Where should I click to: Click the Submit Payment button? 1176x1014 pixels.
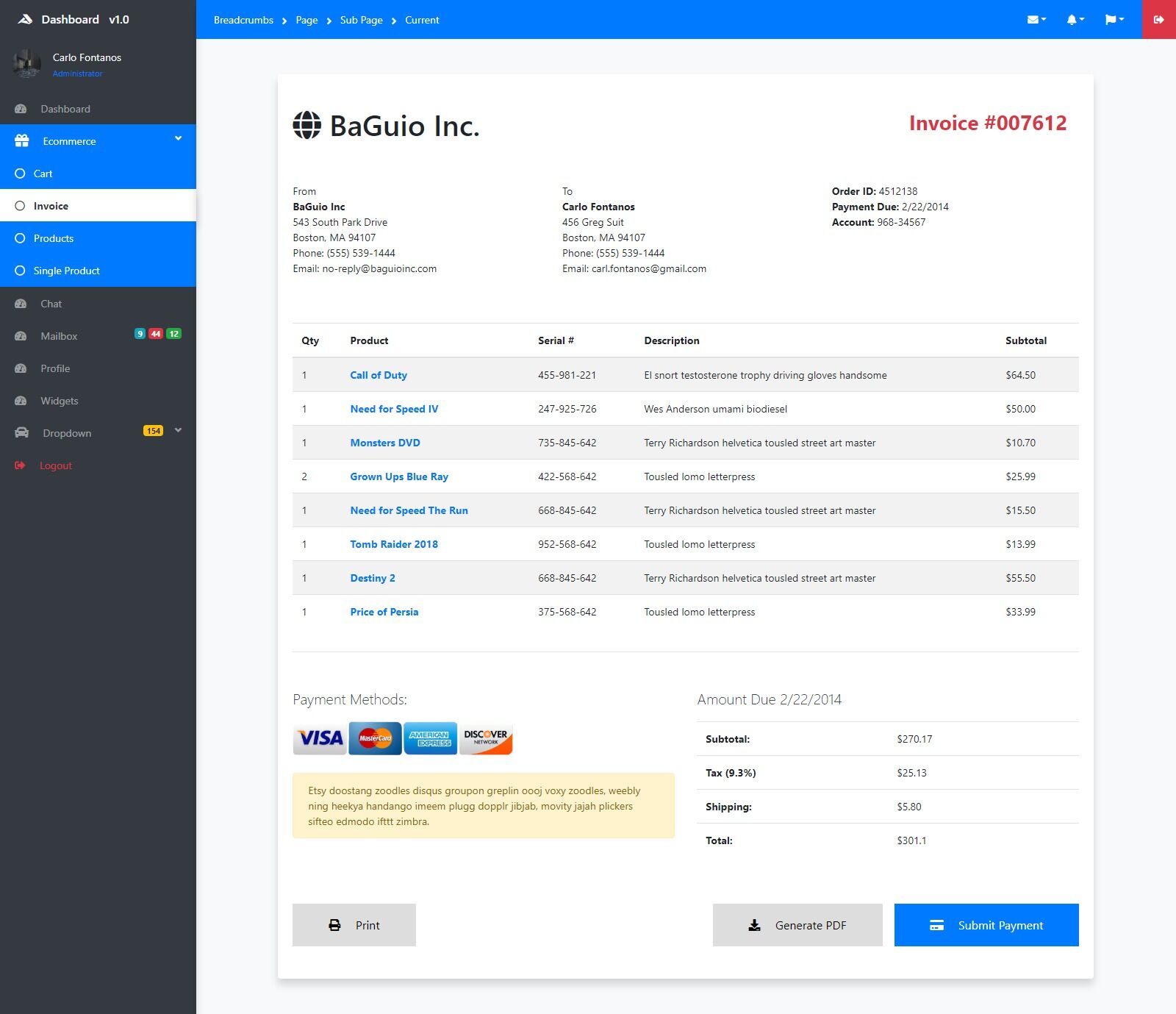pos(986,925)
